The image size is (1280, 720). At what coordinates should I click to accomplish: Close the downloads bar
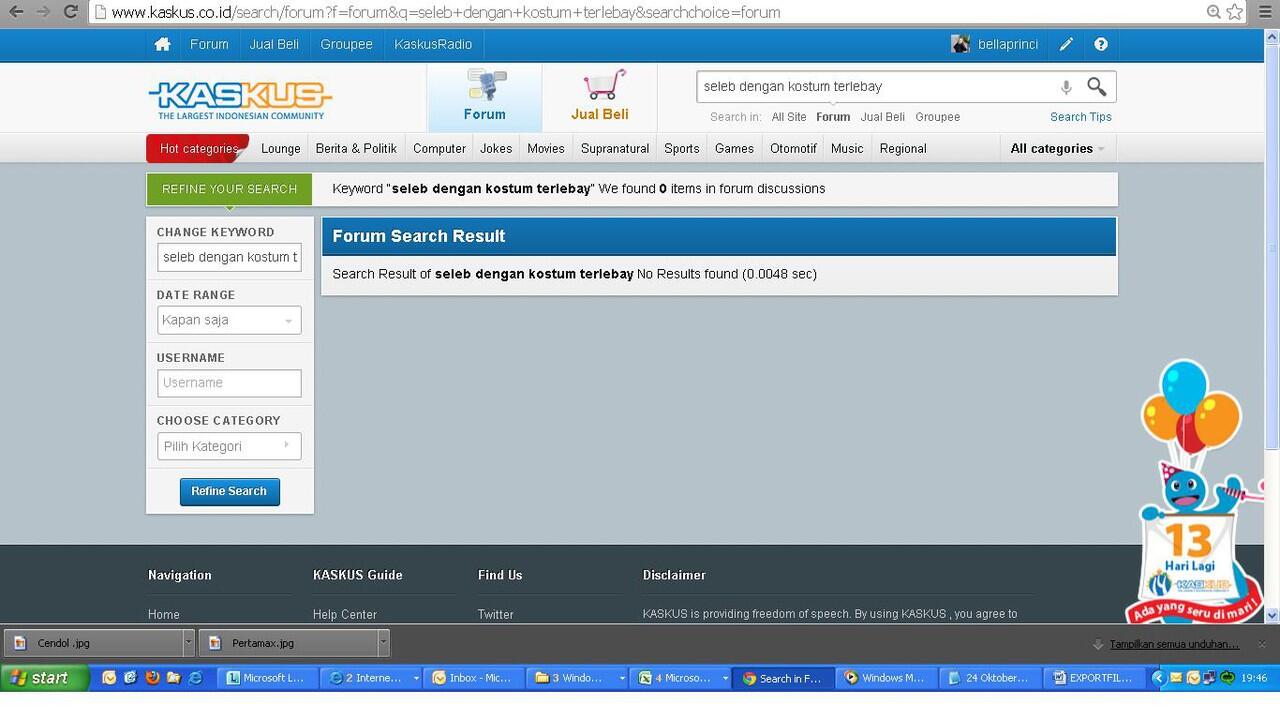(1262, 644)
